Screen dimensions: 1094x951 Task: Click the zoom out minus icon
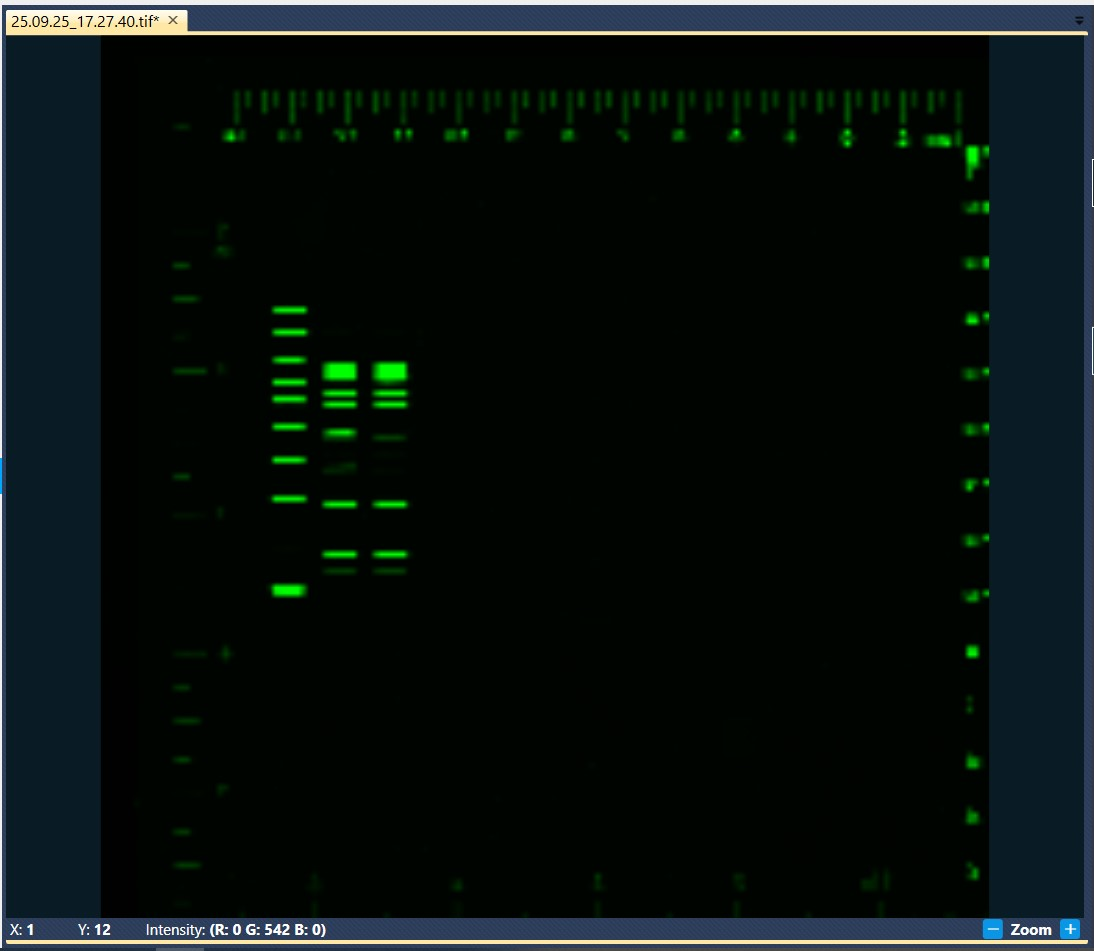993,929
